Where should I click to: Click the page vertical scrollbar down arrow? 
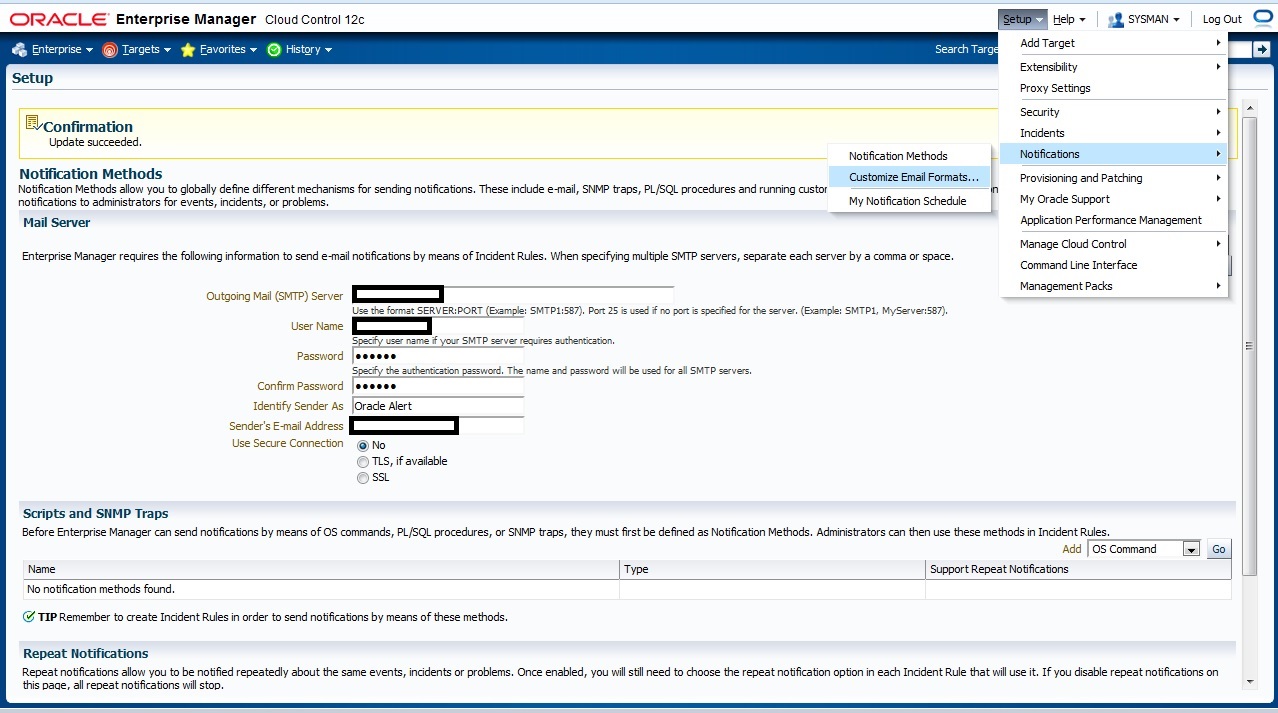[1249, 681]
